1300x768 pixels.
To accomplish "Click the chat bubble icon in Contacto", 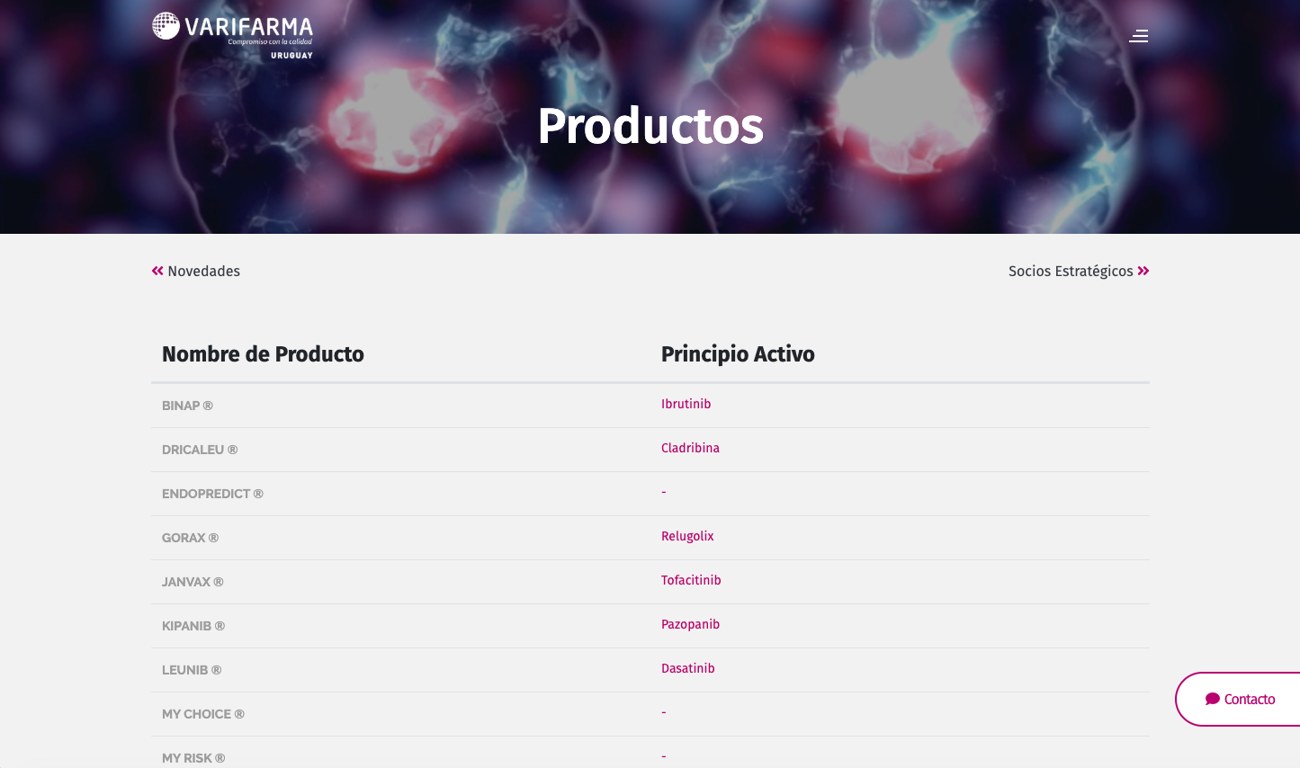I will tap(1212, 699).
